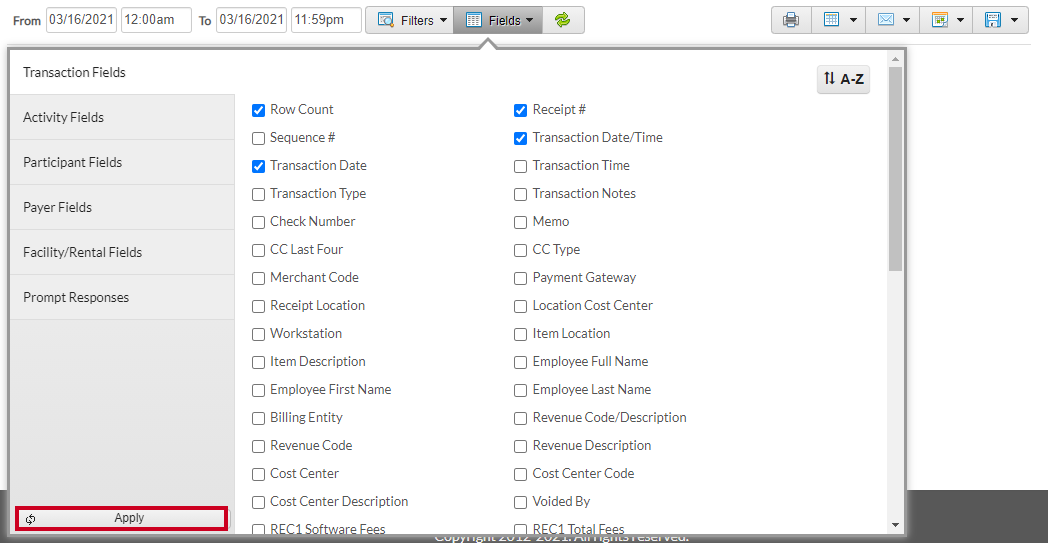Uncheck the Receipt # checkbox
This screenshot has width=1048, height=543.
tap(521, 110)
